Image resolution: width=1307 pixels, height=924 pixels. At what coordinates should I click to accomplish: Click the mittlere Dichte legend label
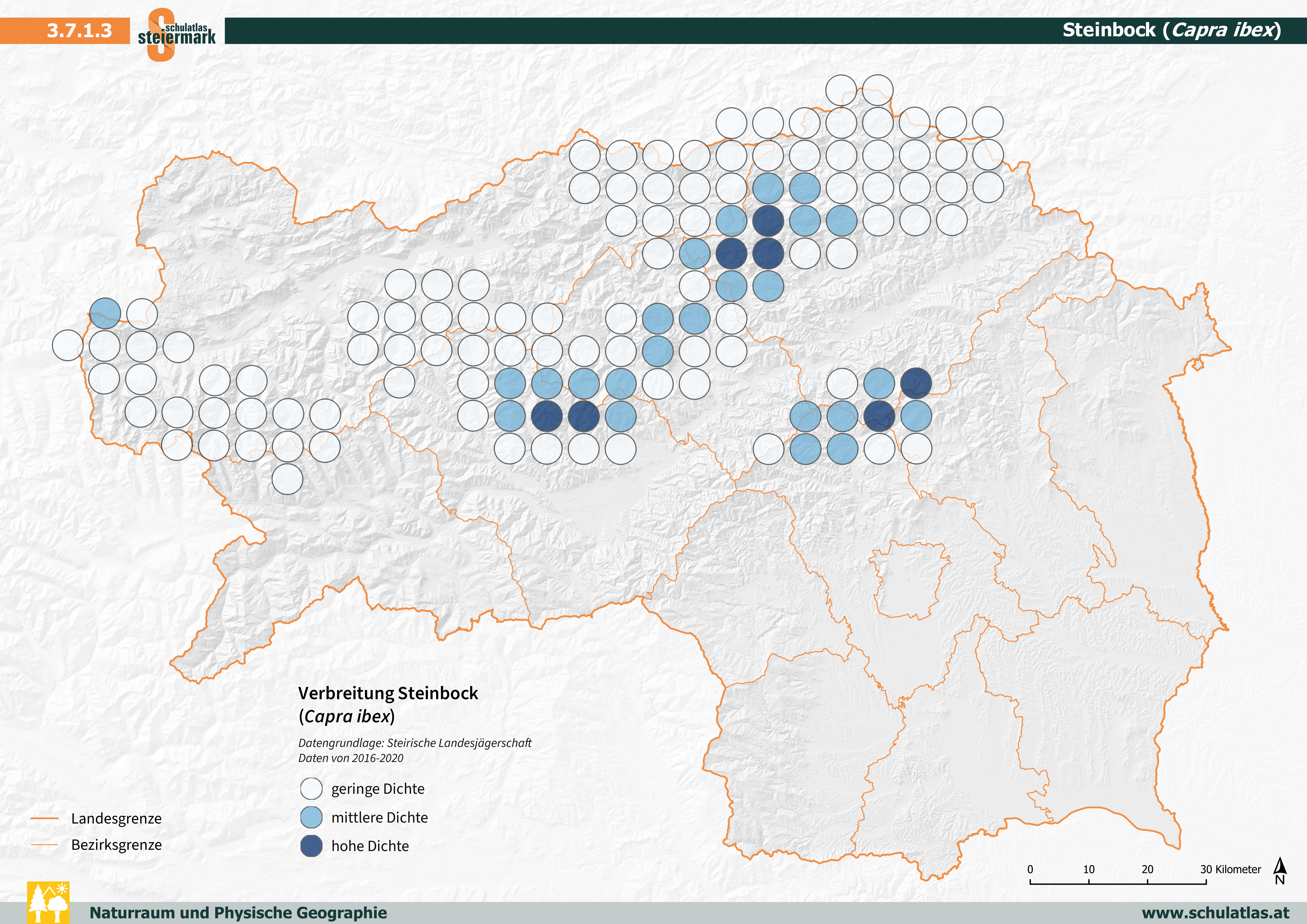coord(379,818)
